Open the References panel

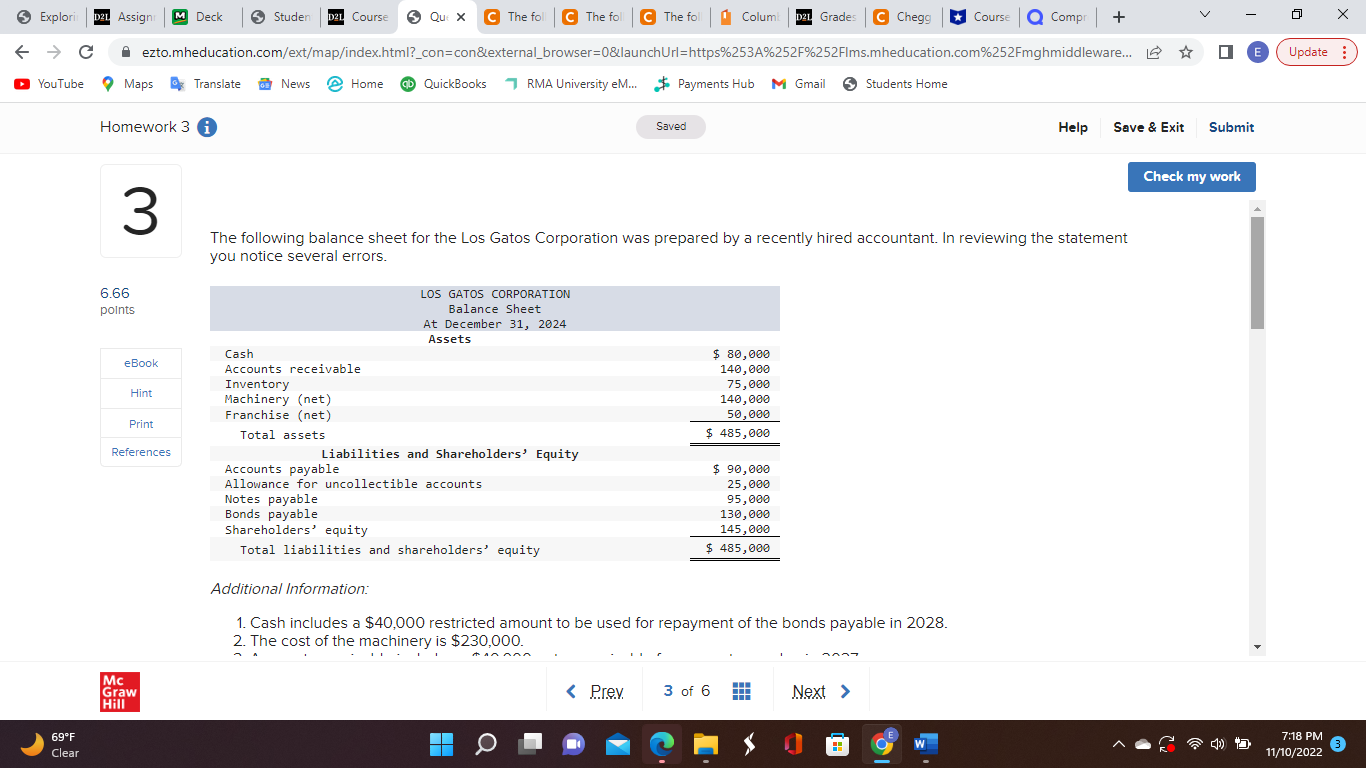pos(141,452)
